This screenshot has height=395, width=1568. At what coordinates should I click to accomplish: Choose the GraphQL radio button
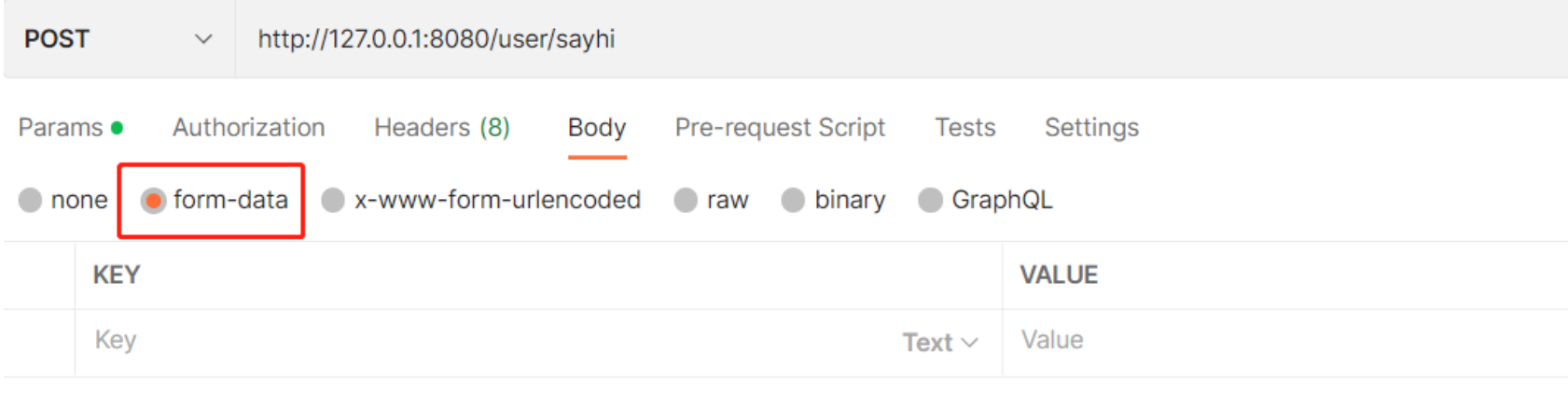(930, 200)
